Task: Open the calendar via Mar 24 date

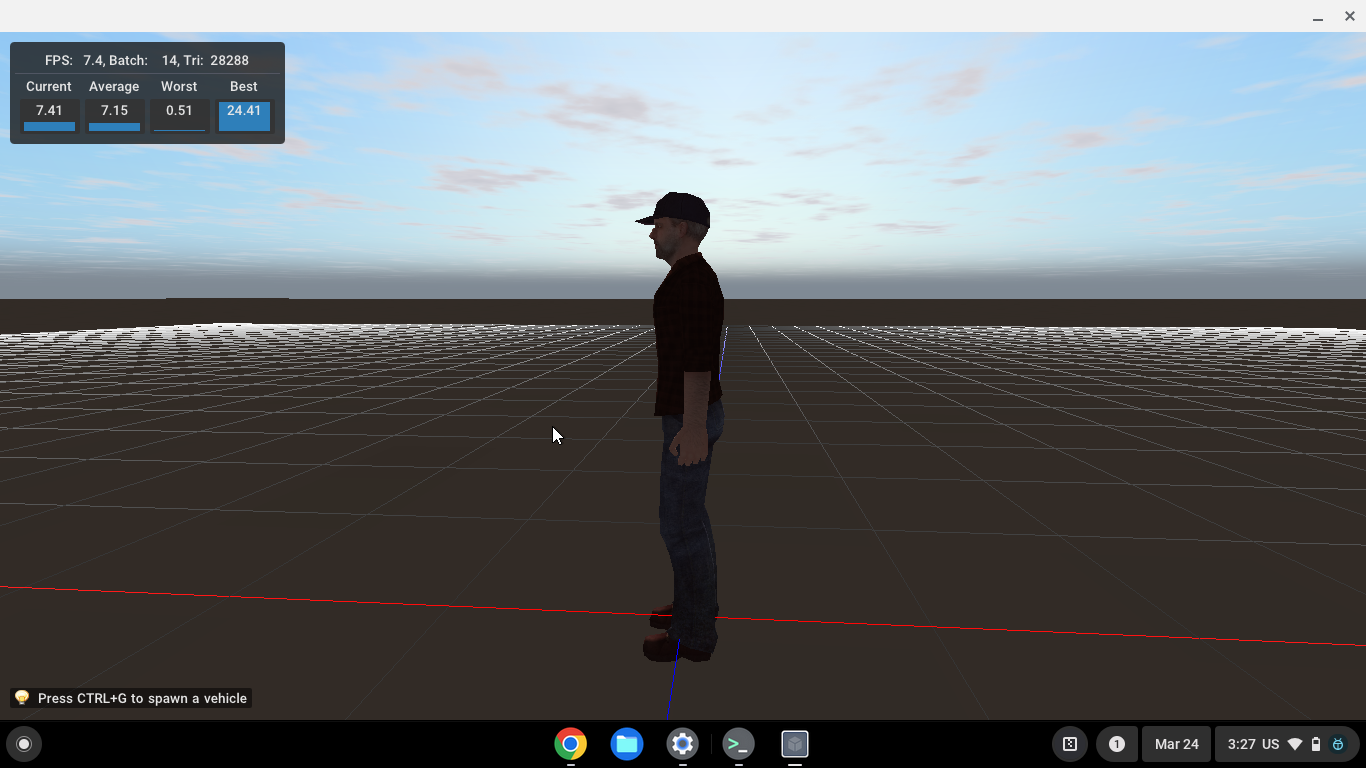Action: click(x=1176, y=744)
